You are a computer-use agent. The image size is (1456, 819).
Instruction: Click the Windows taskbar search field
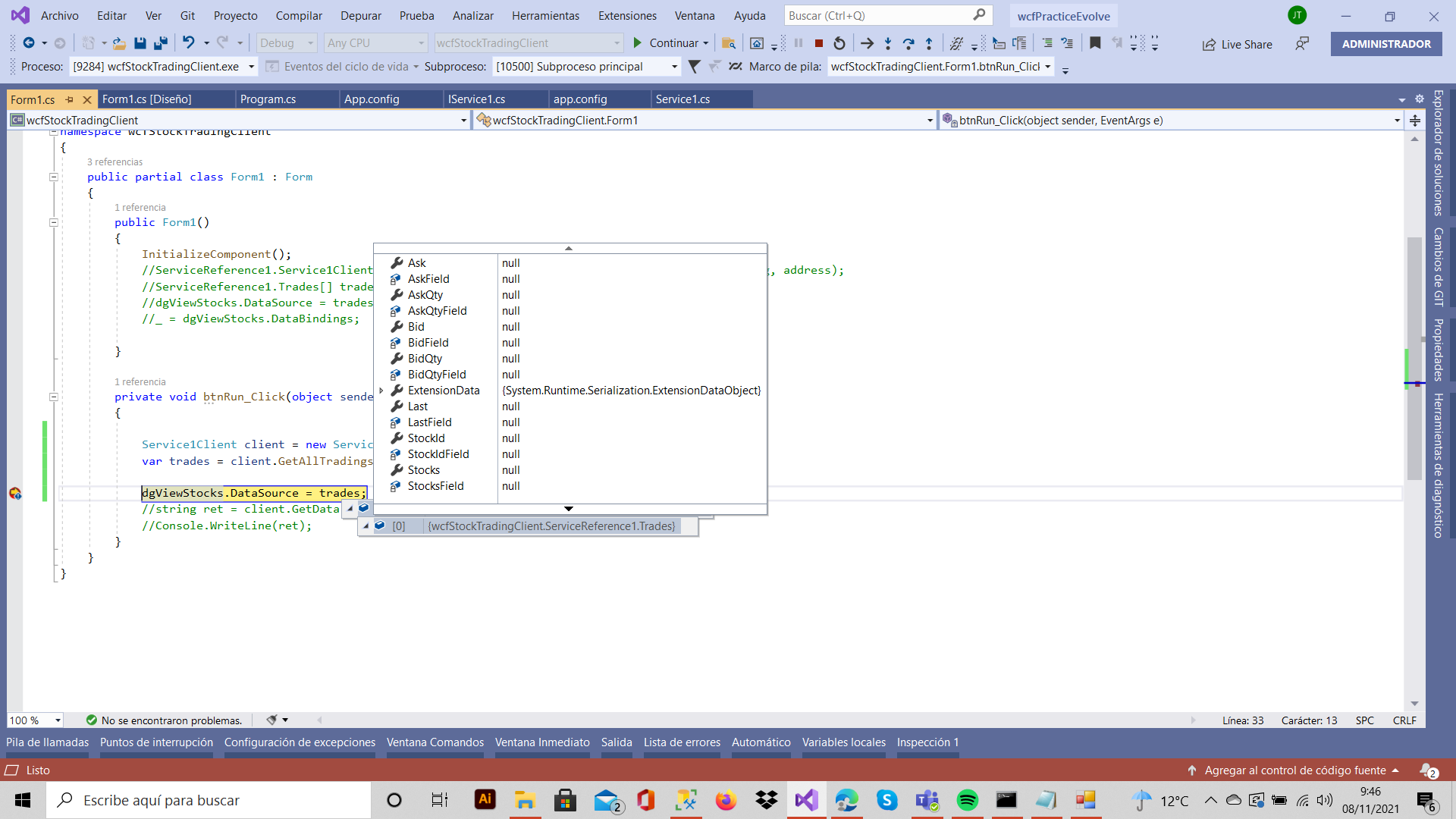click(209, 800)
